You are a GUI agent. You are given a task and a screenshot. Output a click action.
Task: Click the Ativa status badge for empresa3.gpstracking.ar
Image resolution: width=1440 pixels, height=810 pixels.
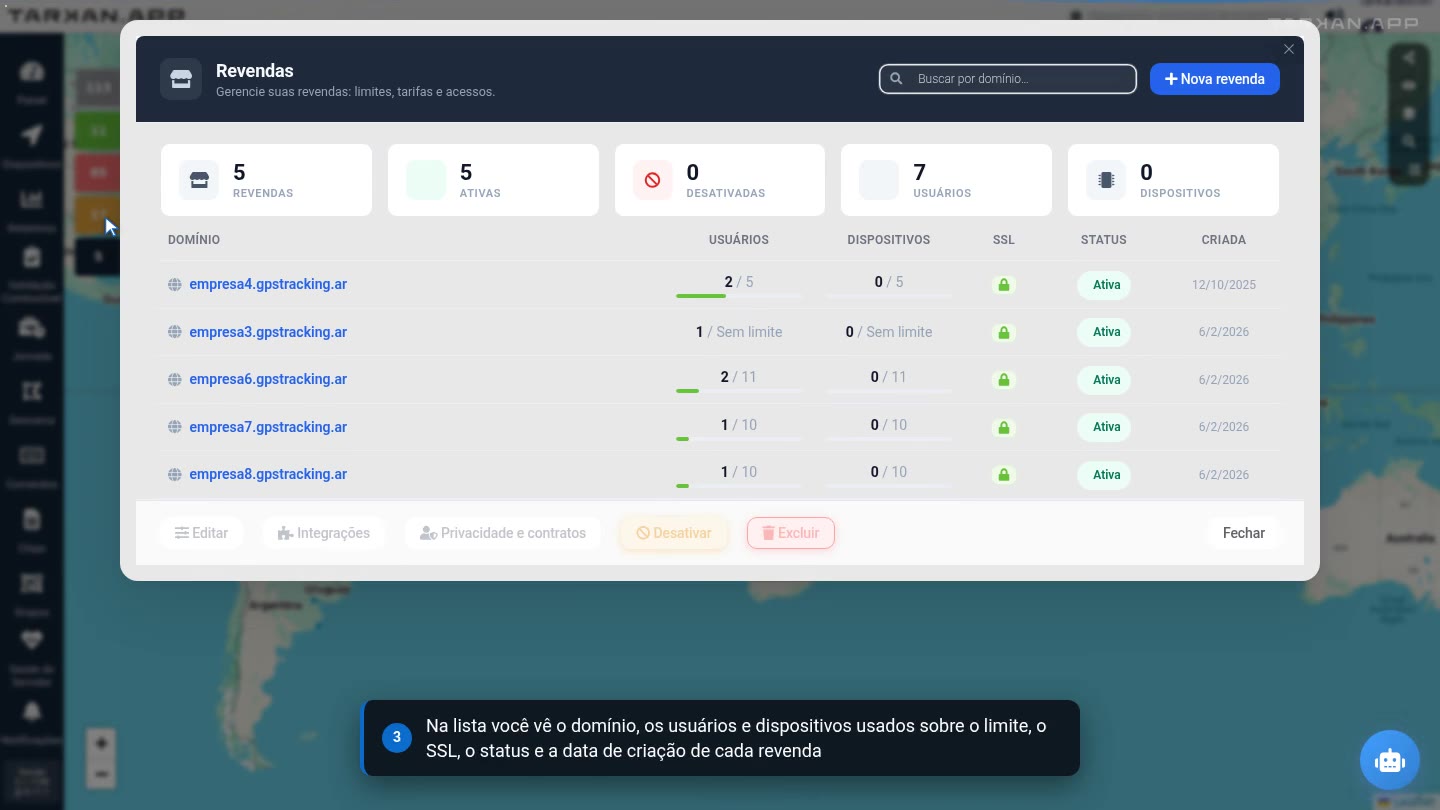pyautogui.click(x=1104, y=332)
